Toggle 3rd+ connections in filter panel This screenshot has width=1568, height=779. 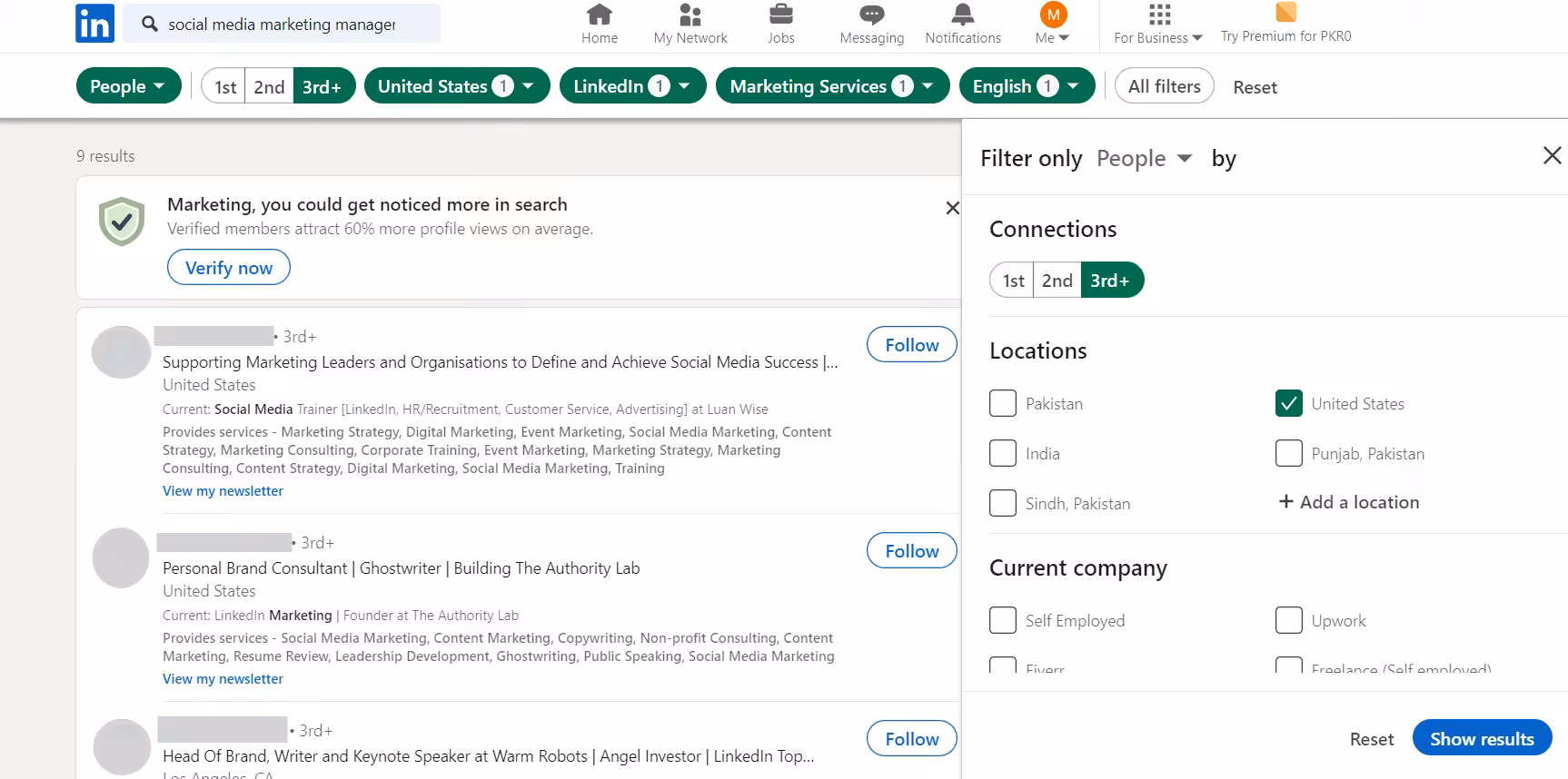click(1111, 281)
